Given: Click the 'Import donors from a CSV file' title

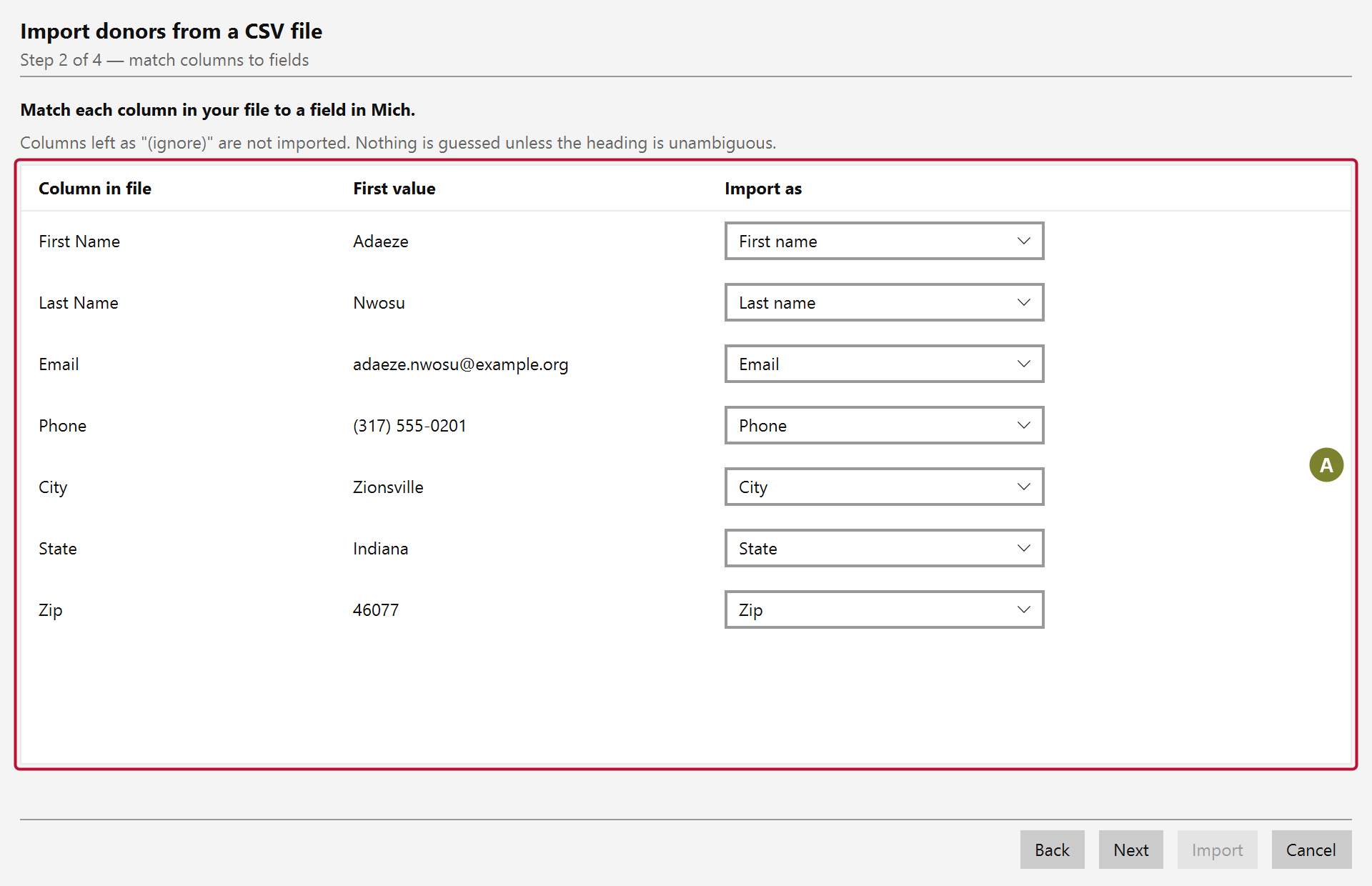Looking at the screenshot, I should (x=171, y=31).
